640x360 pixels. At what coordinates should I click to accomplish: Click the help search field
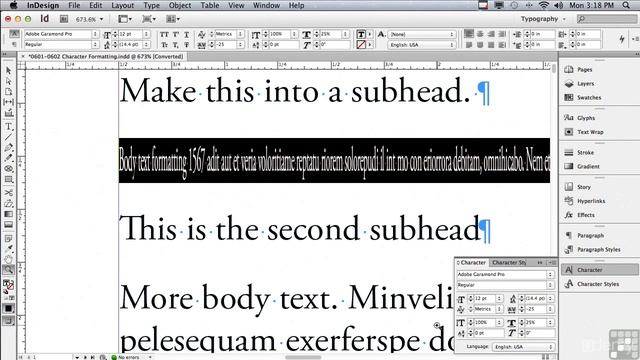[607, 19]
